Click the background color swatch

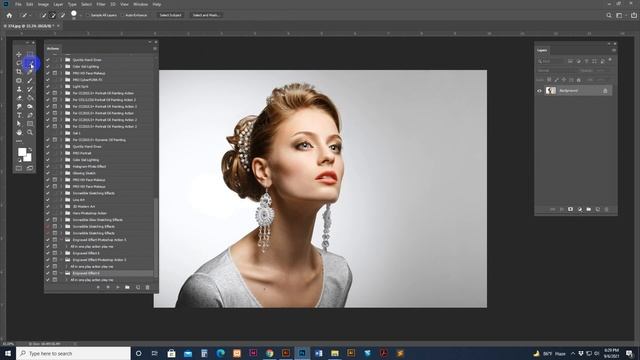click(x=28, y=158)
